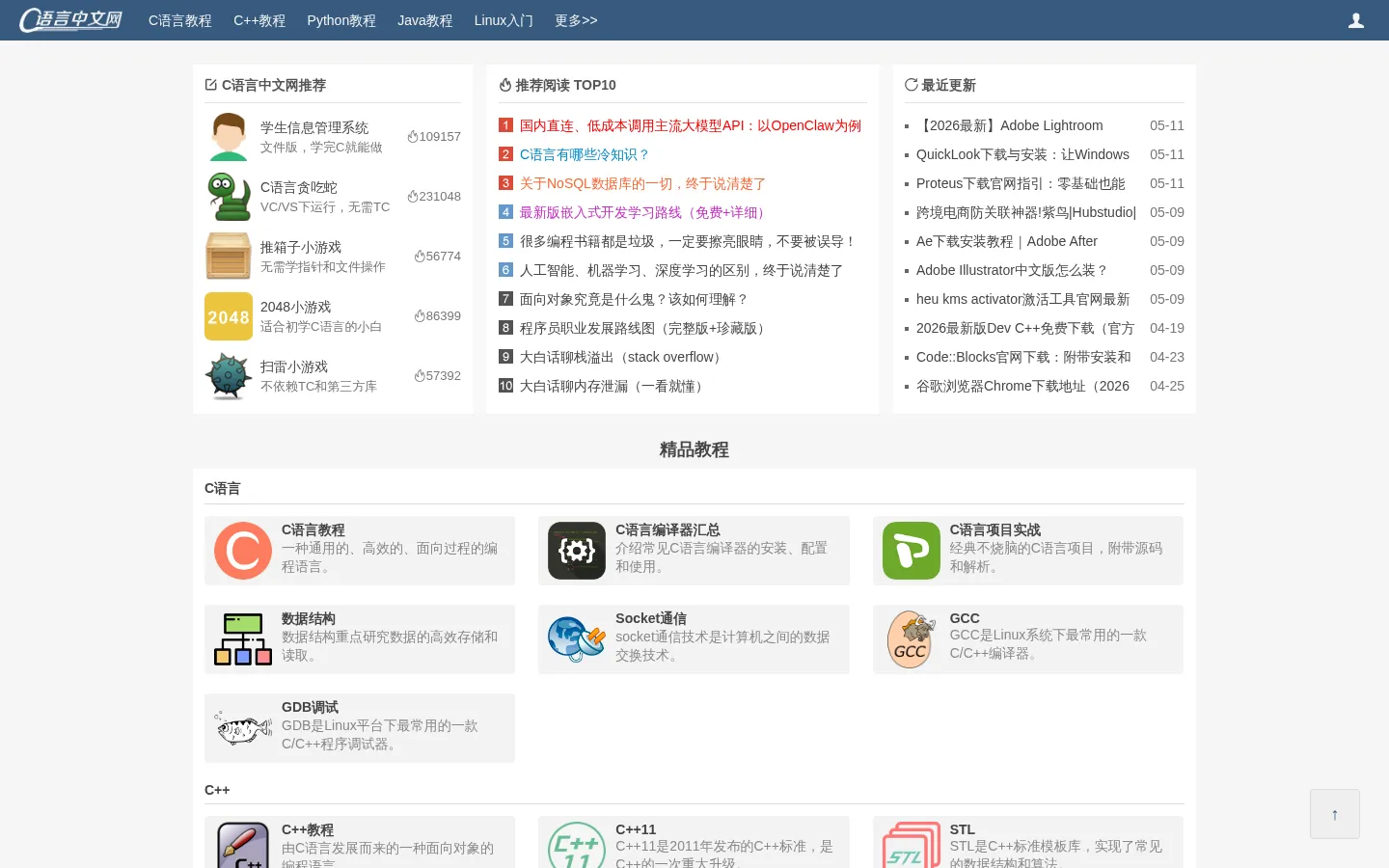Open the article 最新版嵌入式开发学习路线
1389x868 pixels.
(644, 212)
